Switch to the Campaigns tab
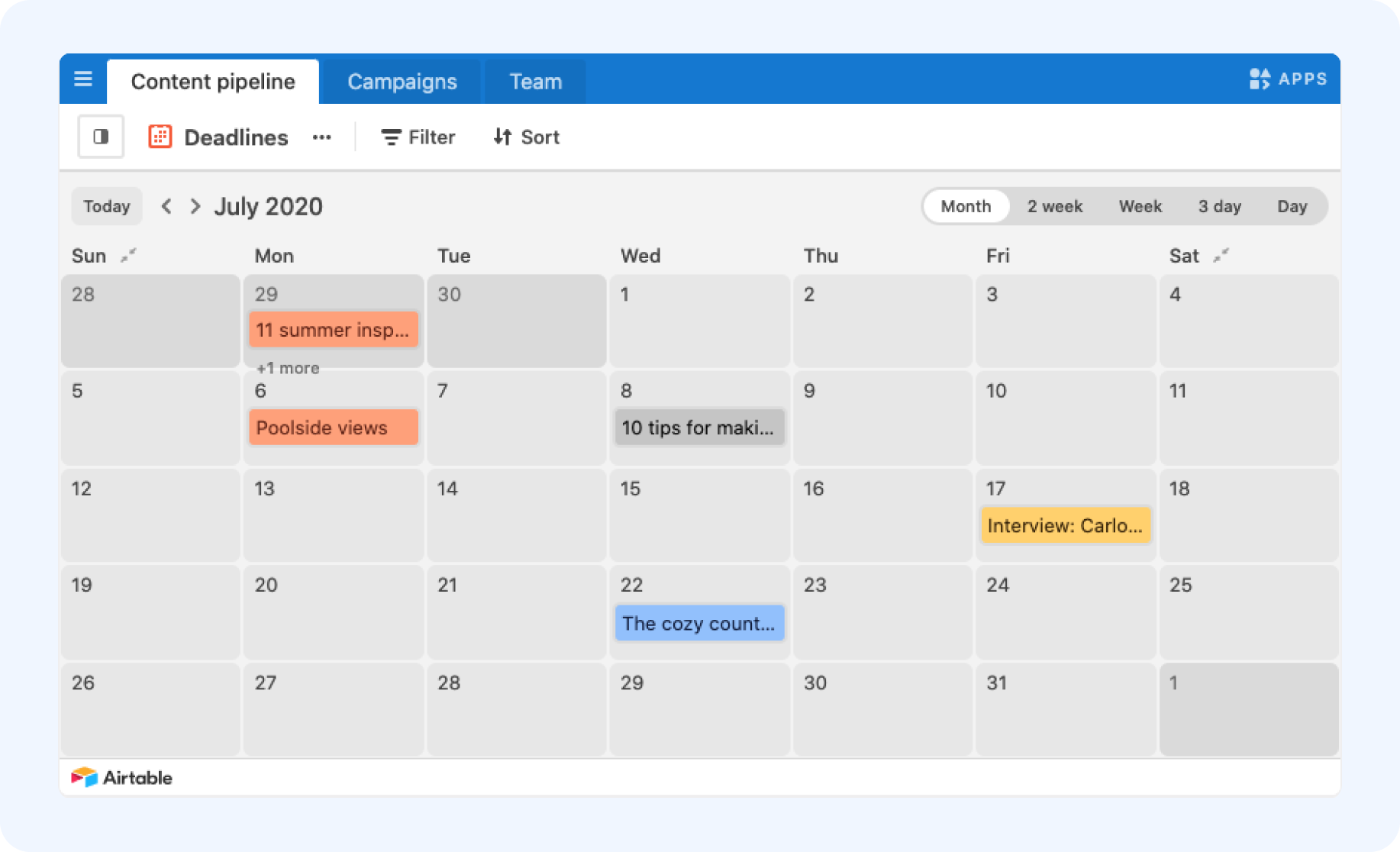 402,81
